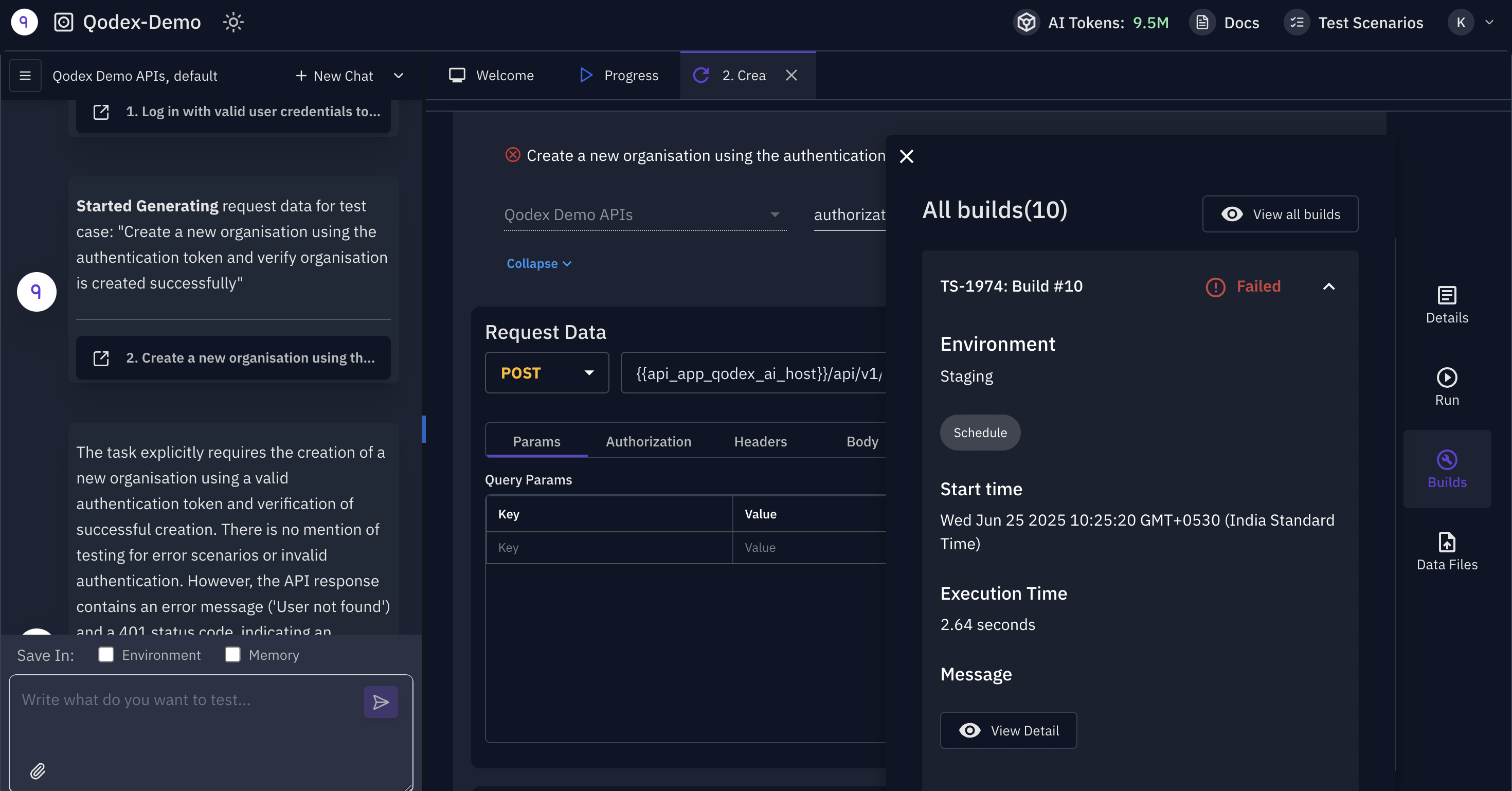The width and height of the screenshot is (1512, 791).
Task: Open test case 1 Log in link
Action: [x=233, y=112]
